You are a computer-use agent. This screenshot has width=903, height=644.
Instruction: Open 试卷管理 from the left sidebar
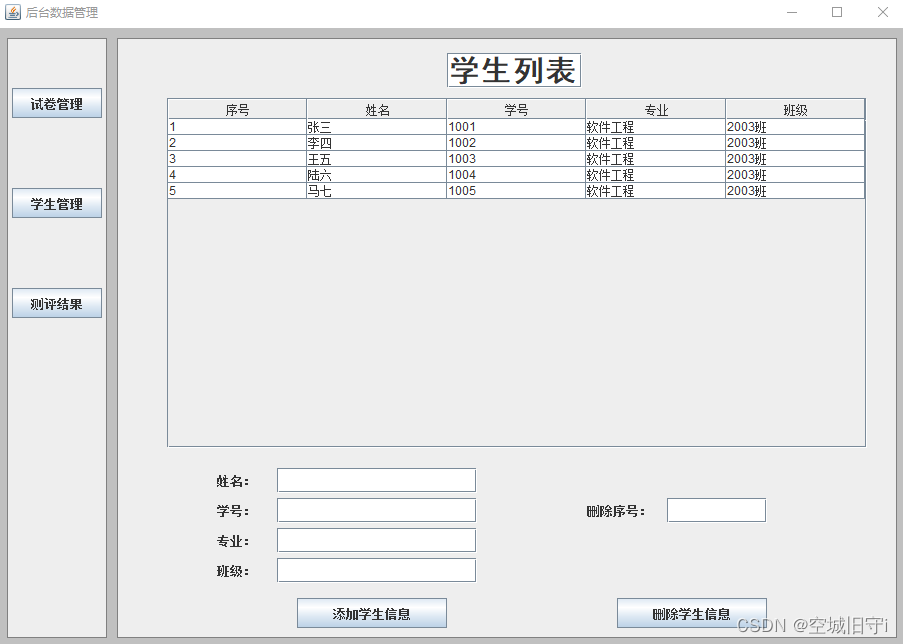[56, 103]
